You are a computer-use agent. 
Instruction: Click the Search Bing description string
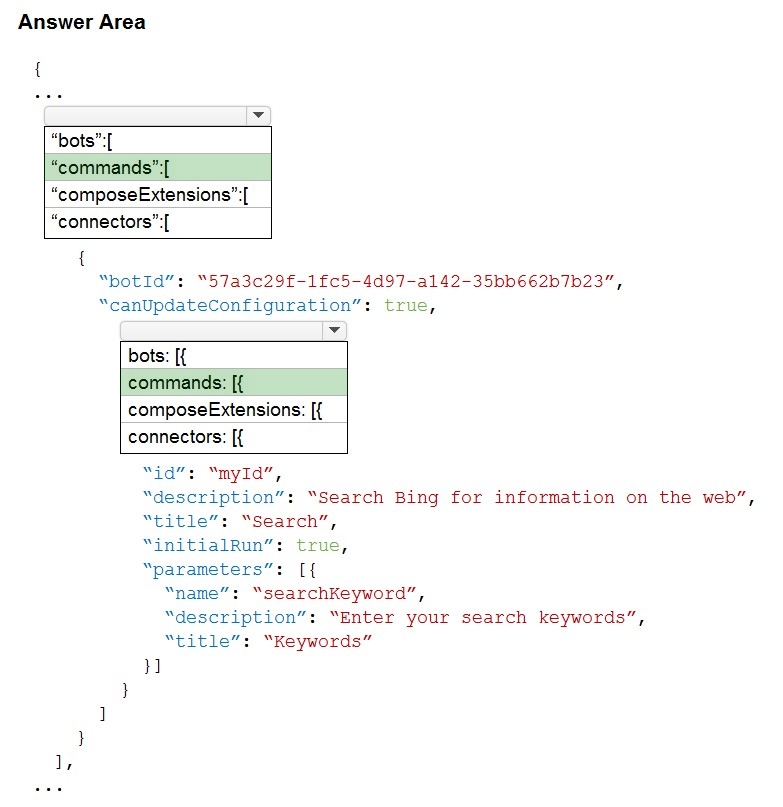(x=527, y=498)
